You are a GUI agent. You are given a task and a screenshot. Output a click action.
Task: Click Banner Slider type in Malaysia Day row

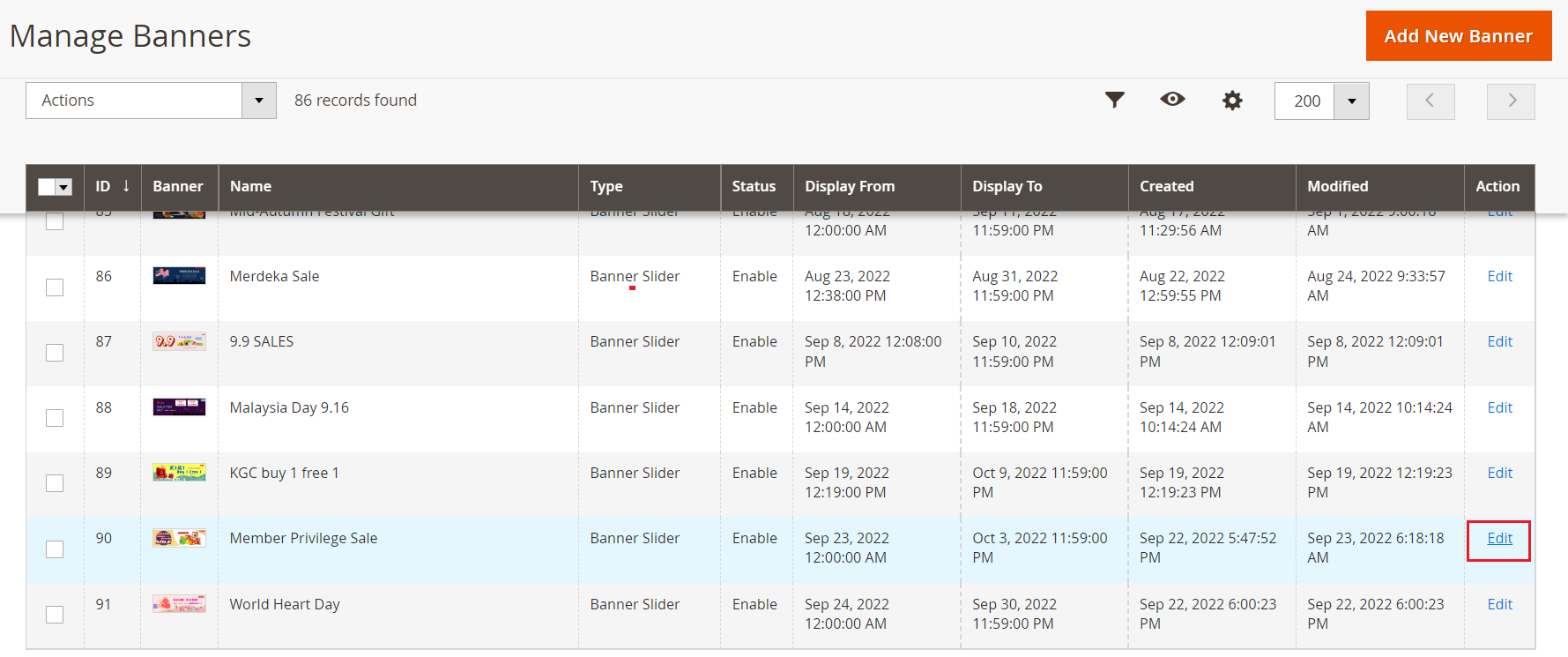[635, 407]
